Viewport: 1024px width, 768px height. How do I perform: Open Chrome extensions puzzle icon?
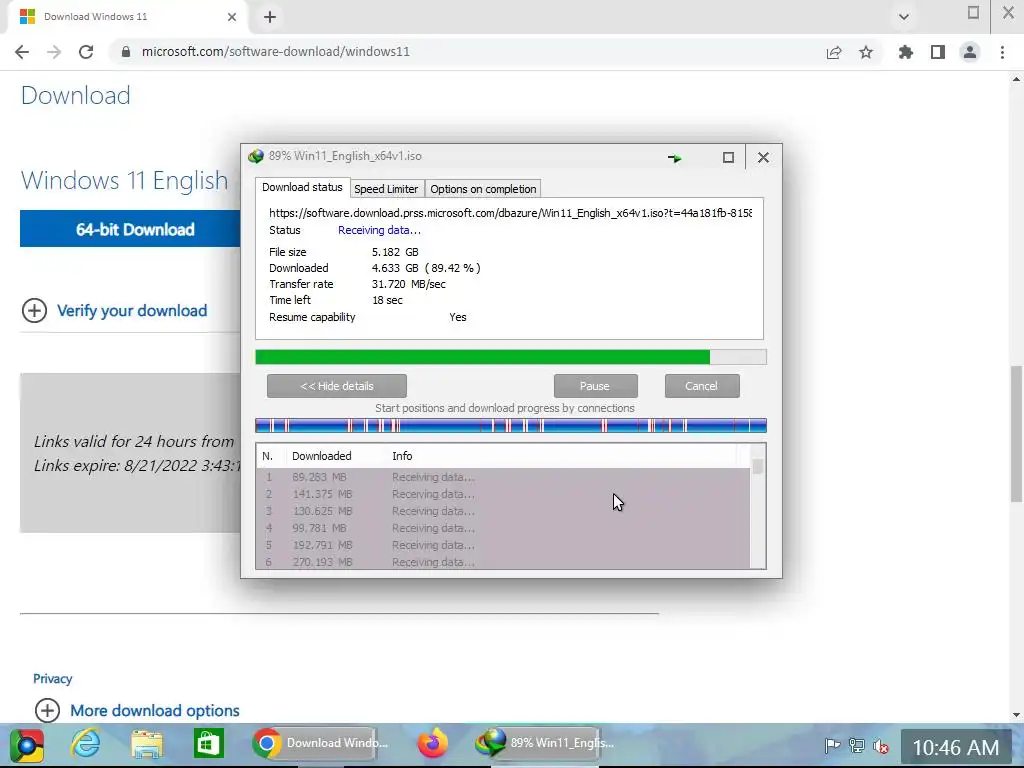click(x=906, y=52)
